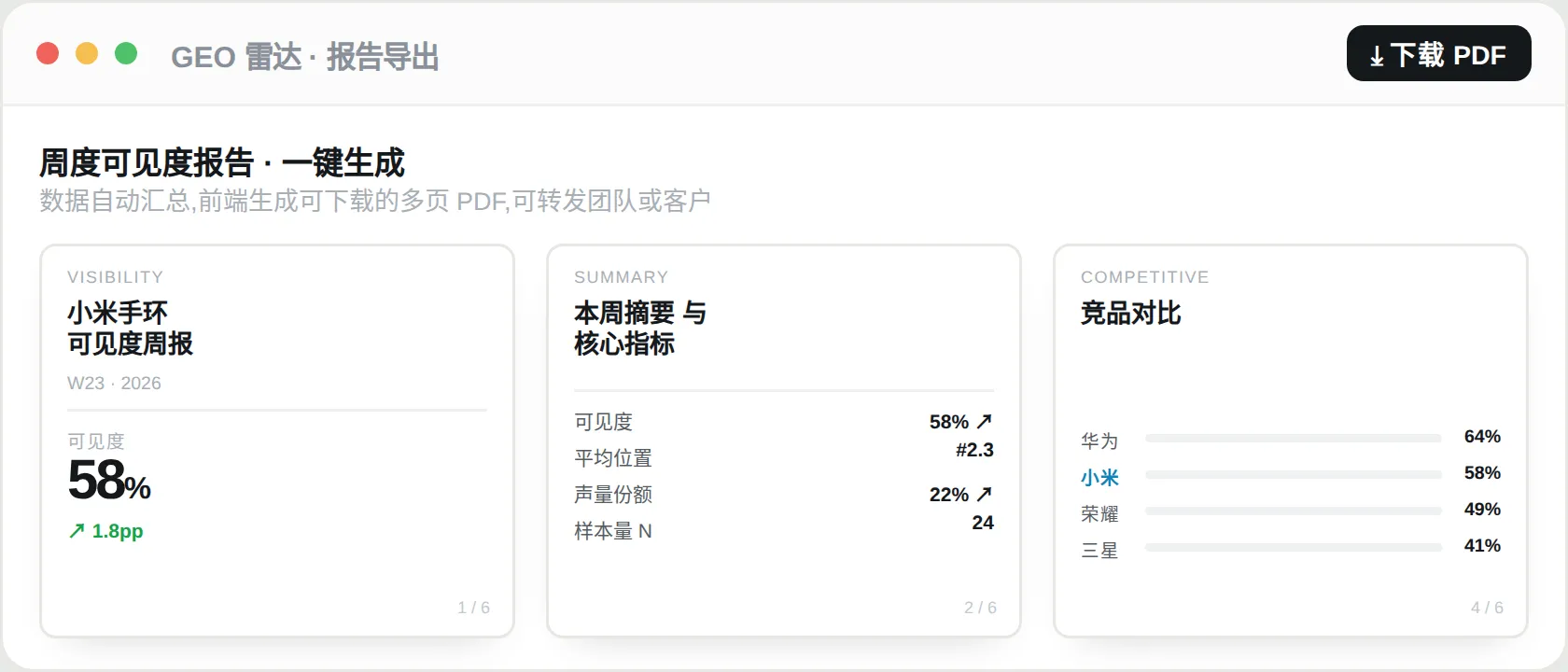Image resolution: width=1568 pixels, height=672 pixels.
Task: Open the 竞品对比 page thumbnail
Action: 1291,441
